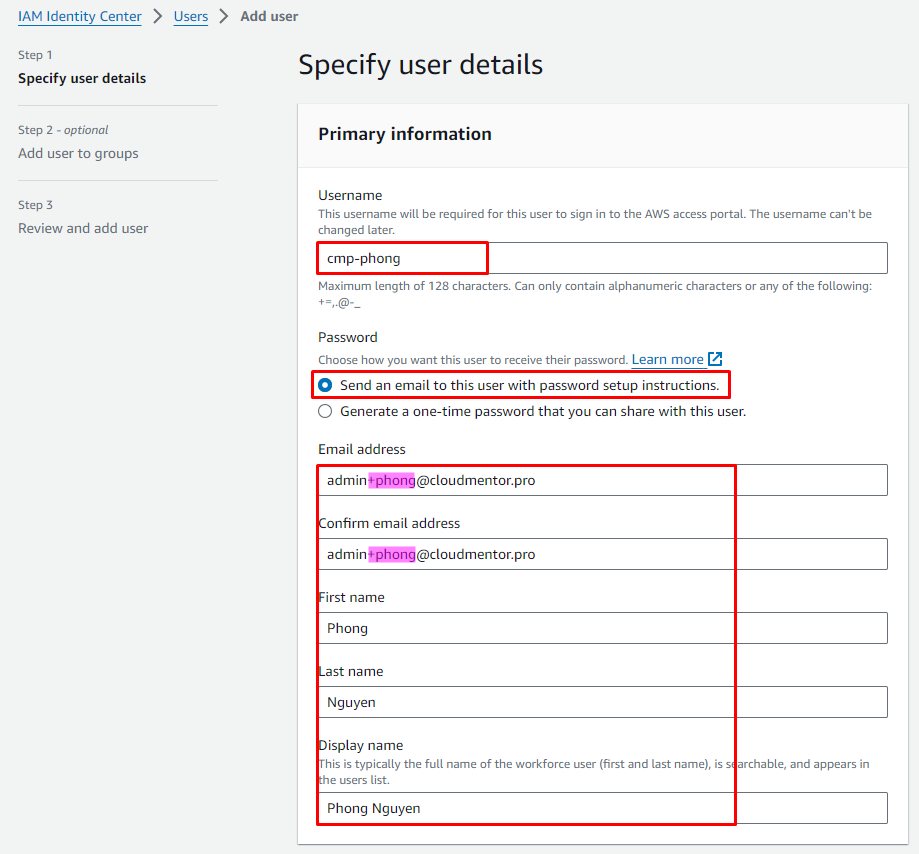Navigate to the Users breadcrumb link
The height and width of the screenshot is (854, 919).
191,16
